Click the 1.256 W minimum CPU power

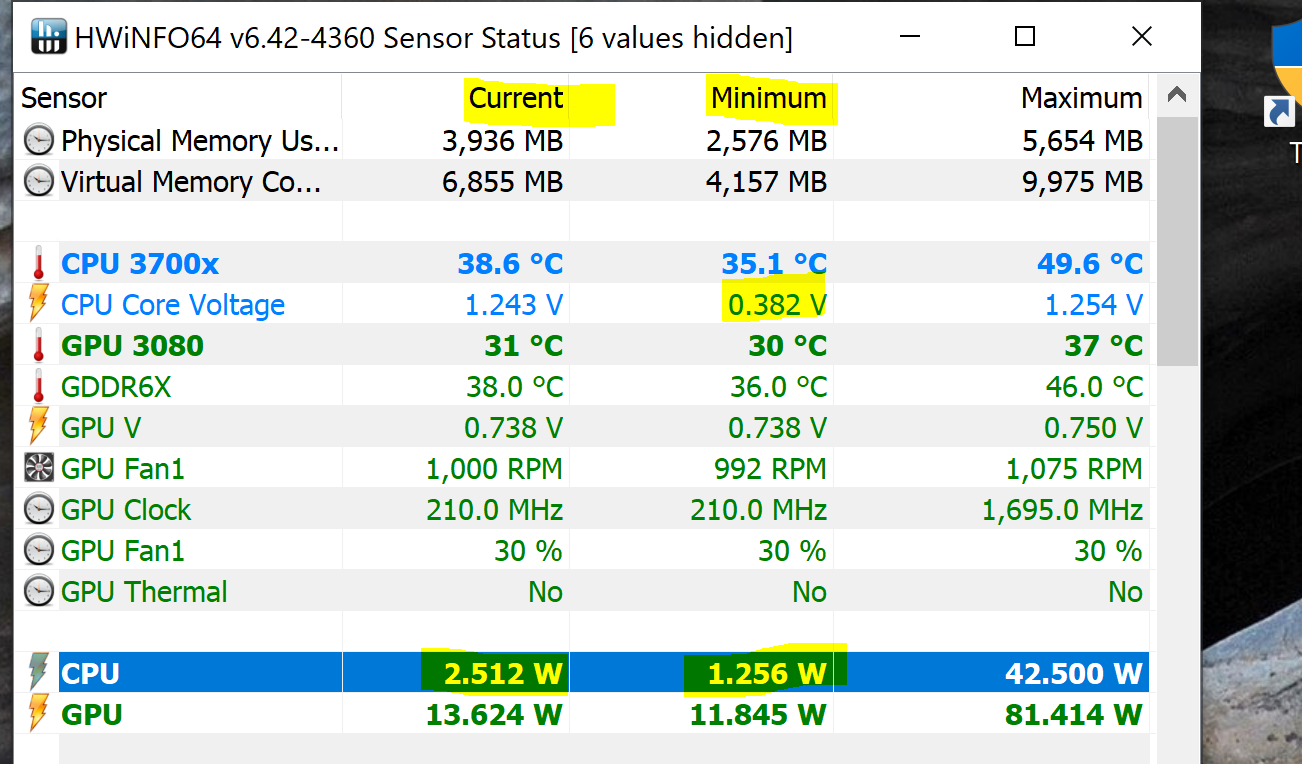click(767, 674)
